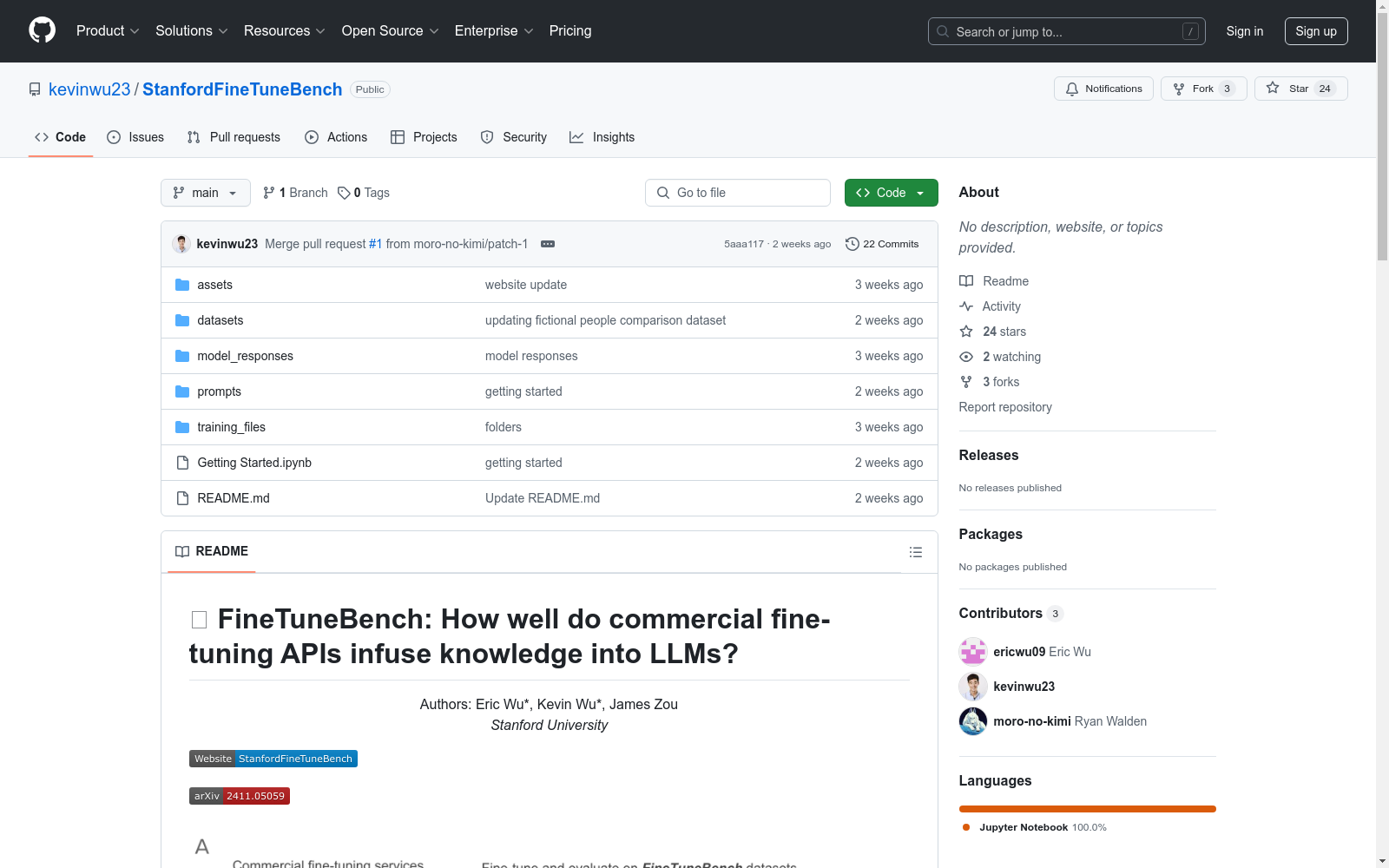The width and height of the screenshot is (1389, 868).
Task: Click the arXiv 2411.05059 badge
Action: (240, 796)
